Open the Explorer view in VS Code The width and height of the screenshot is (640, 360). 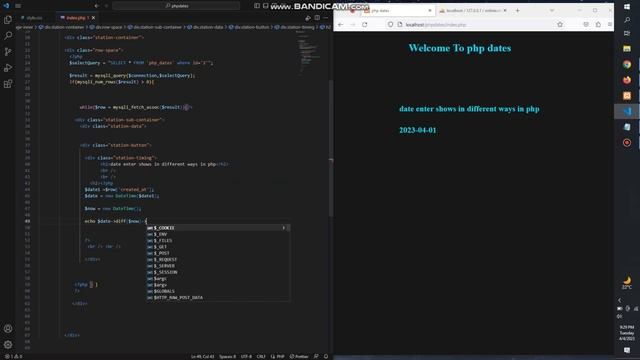click(8, 20)
